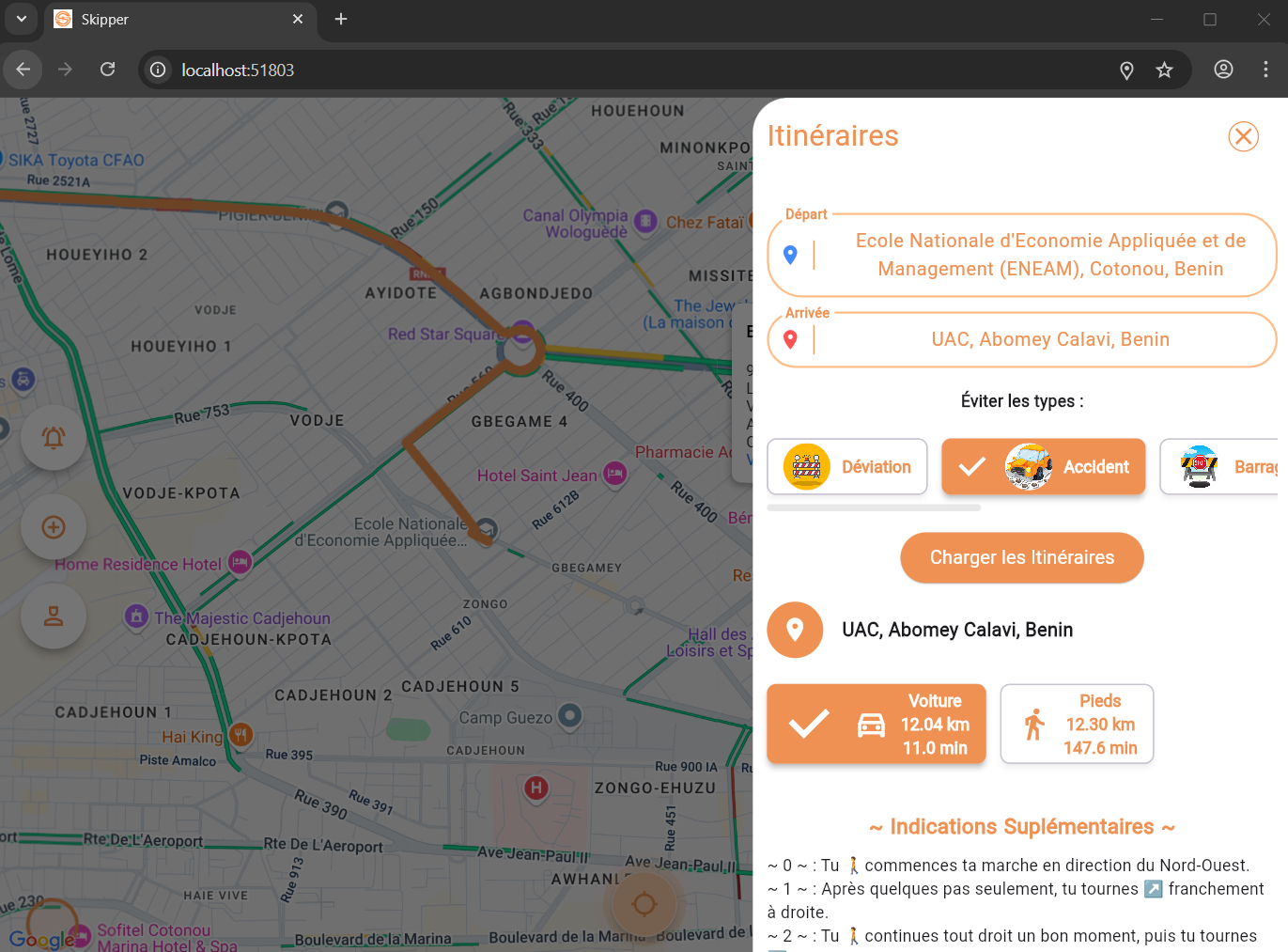The image size is (1288, 952).
Task: Toggle the Déviation avoid-type option
Action: tap(847, 467)
